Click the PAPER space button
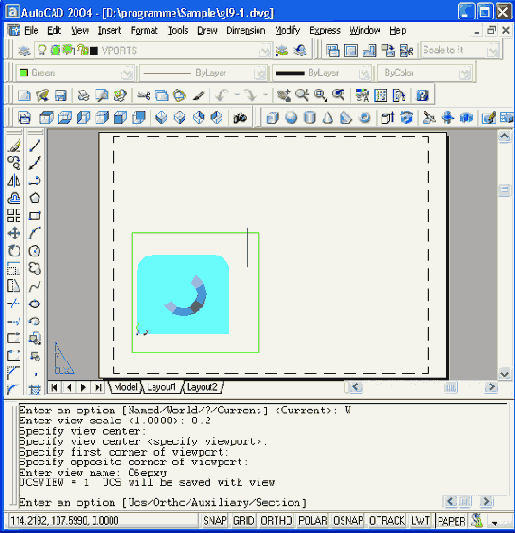 coord(451,520)
